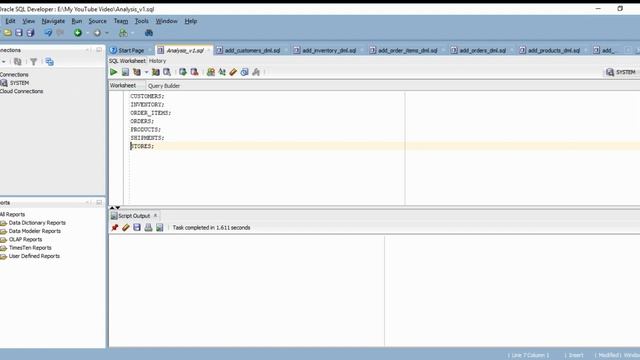
Task: Open the Data Modeler Reports folder
Action: click(x=34, y=231)
